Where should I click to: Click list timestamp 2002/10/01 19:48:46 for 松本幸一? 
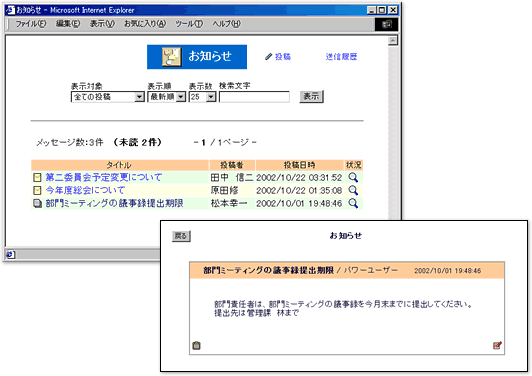coord(299,203)
